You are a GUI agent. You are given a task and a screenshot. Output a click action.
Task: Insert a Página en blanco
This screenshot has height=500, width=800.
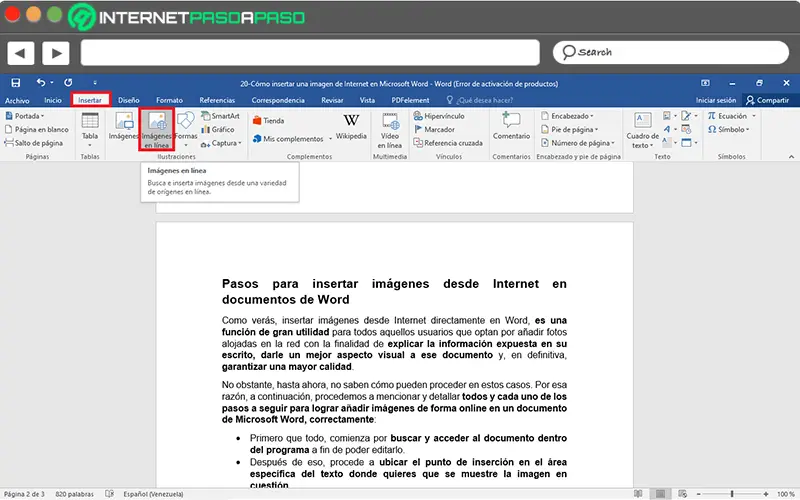36,130
